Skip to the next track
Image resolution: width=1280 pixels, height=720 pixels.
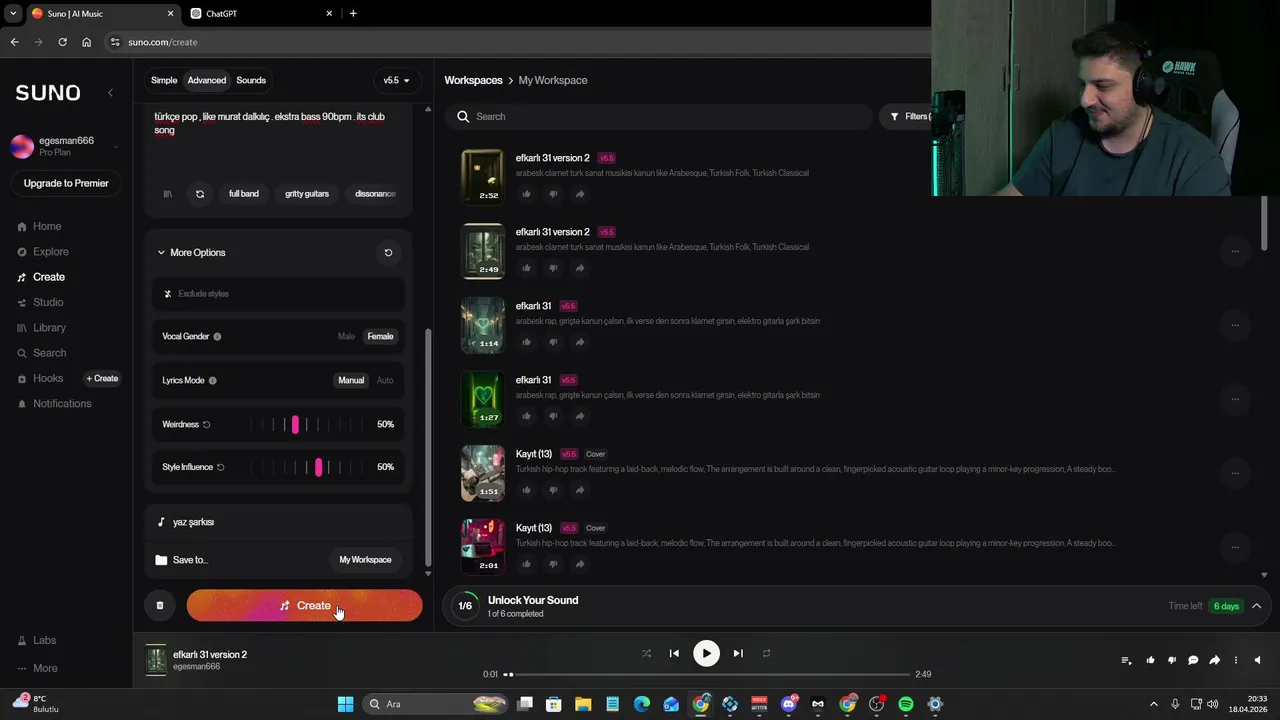(738, 653)
